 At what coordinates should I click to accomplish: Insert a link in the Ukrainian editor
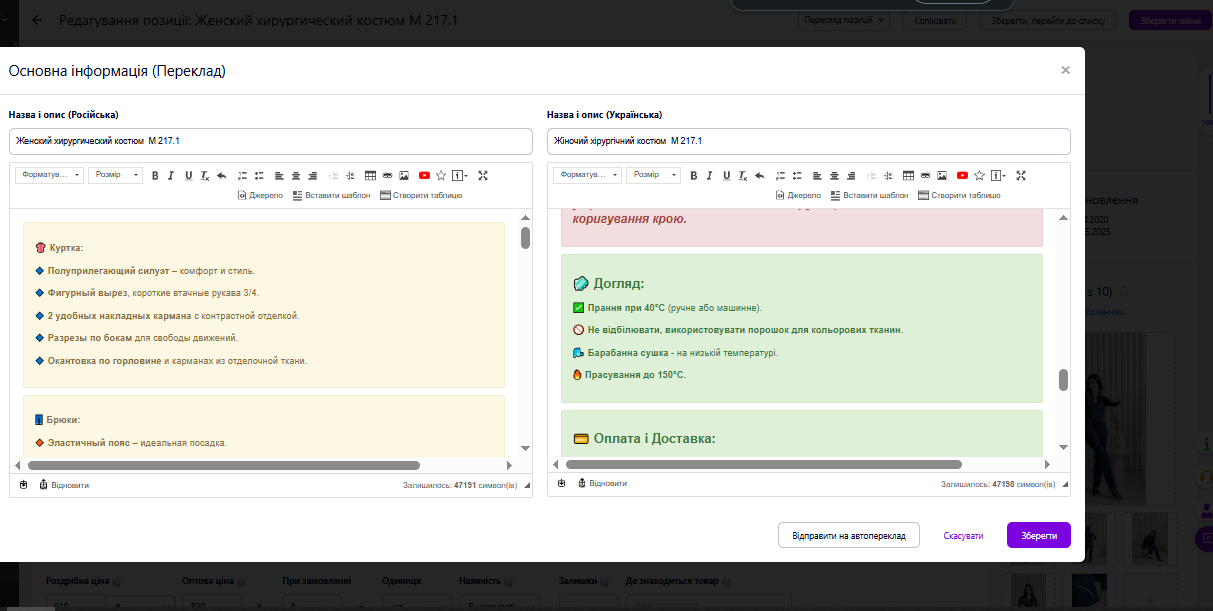(x=925, y=176)
